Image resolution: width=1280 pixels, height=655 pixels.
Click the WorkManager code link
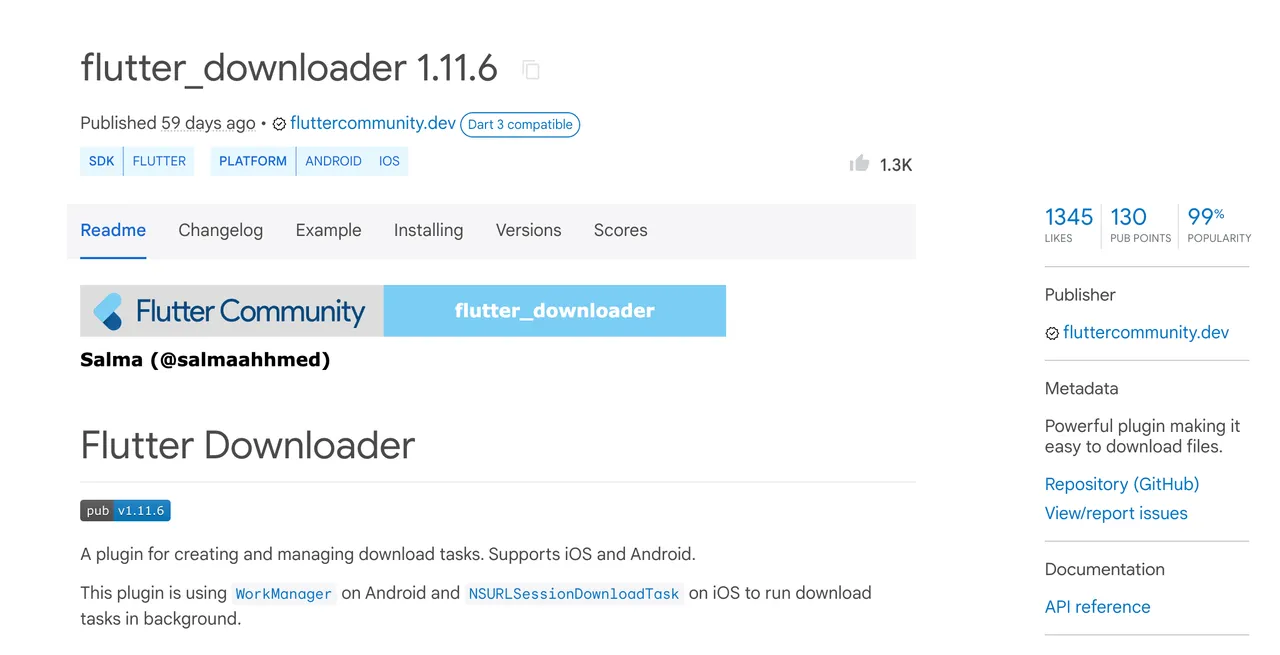[283, 593]
